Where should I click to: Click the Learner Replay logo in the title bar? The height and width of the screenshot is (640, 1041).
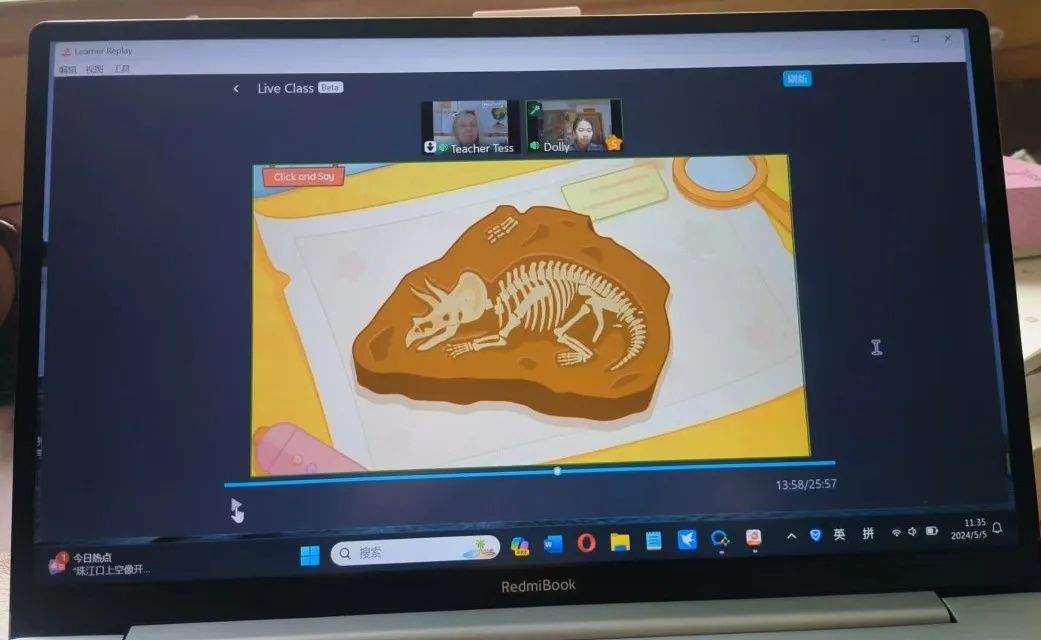click(66, 51)
